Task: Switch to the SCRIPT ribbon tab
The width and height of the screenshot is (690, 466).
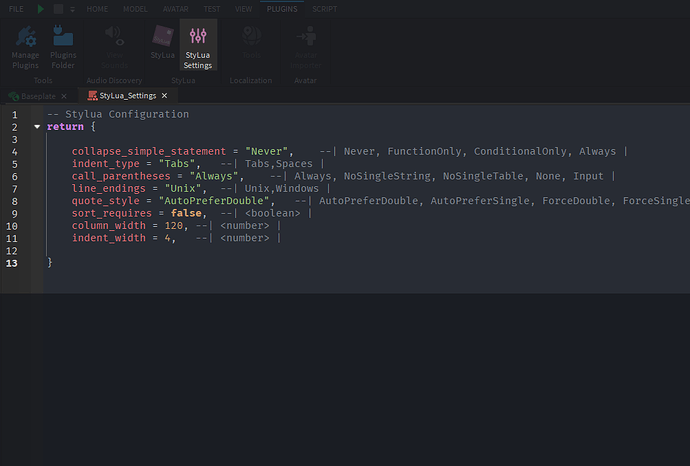Action: click(325, 9)
